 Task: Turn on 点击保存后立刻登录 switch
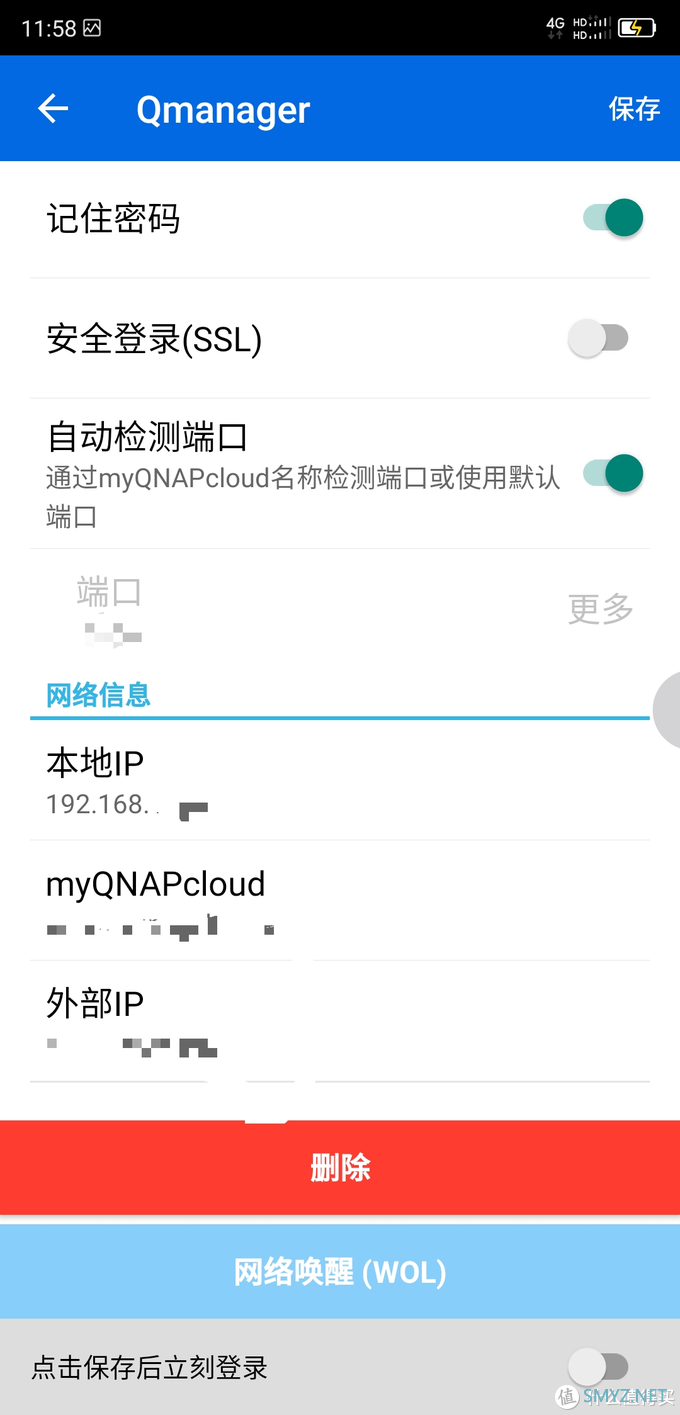coord(598,1366)
